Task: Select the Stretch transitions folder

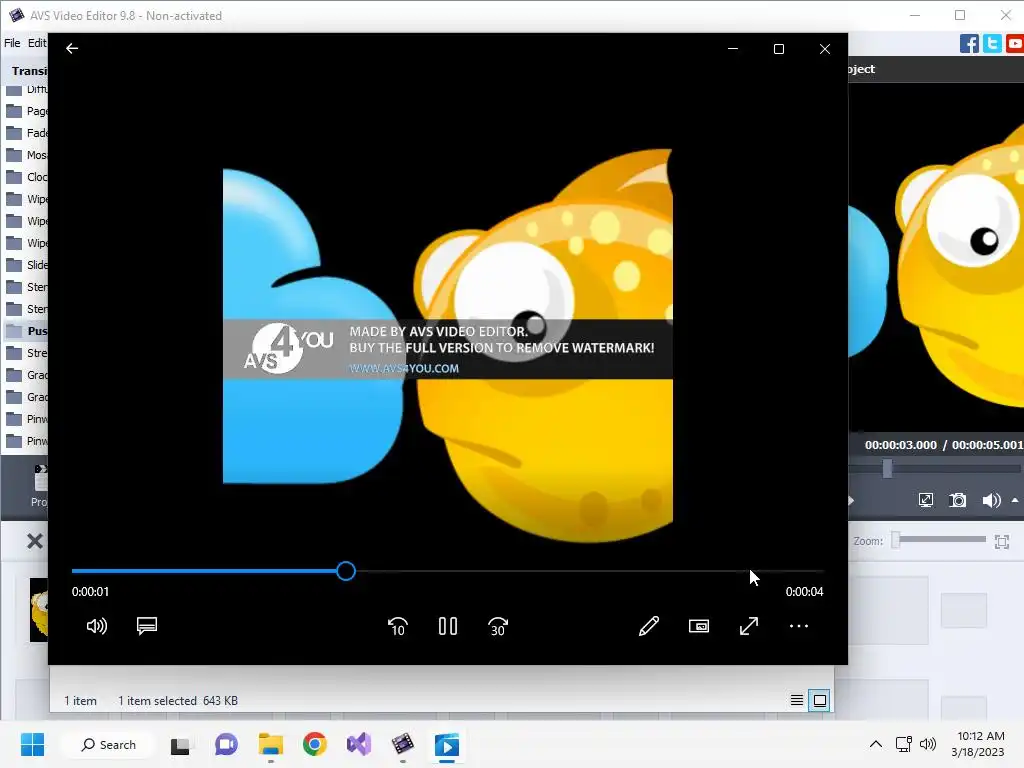Action: [26, 353]
